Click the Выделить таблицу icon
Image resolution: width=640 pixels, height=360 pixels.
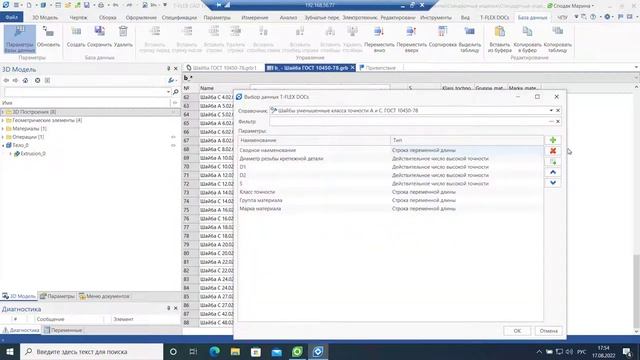point(470,39)
